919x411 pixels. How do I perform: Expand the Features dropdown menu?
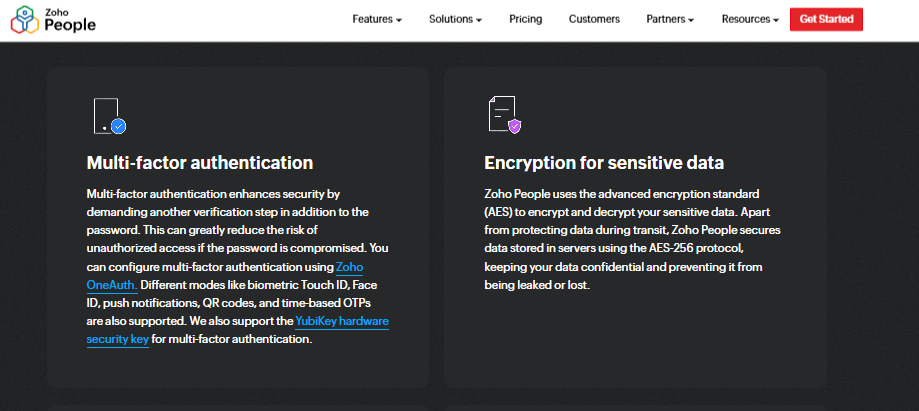point(377,19)
